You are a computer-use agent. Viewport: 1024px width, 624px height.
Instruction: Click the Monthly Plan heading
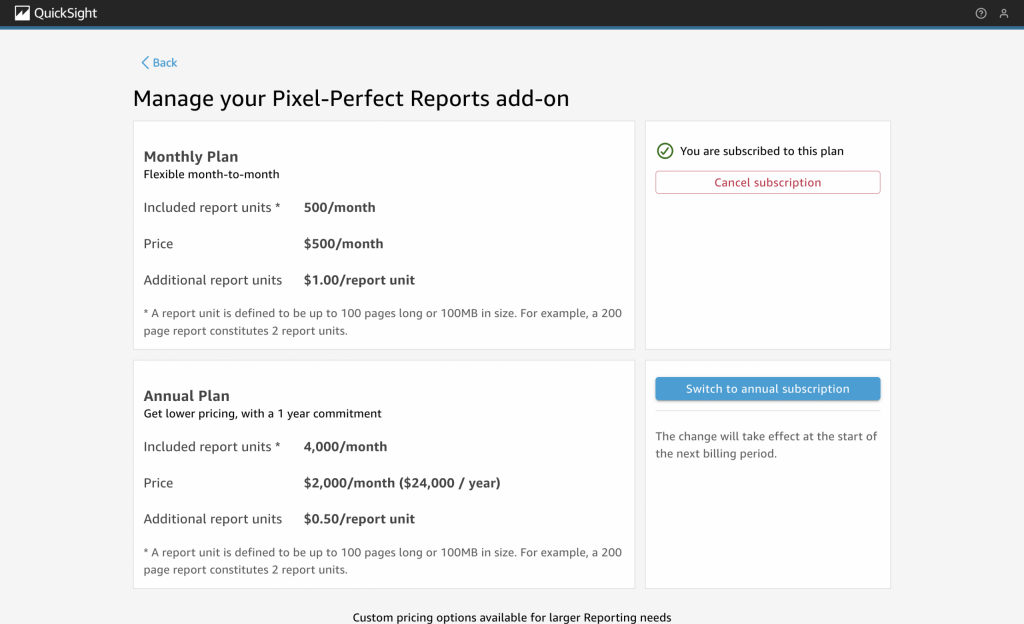[191, 156]
